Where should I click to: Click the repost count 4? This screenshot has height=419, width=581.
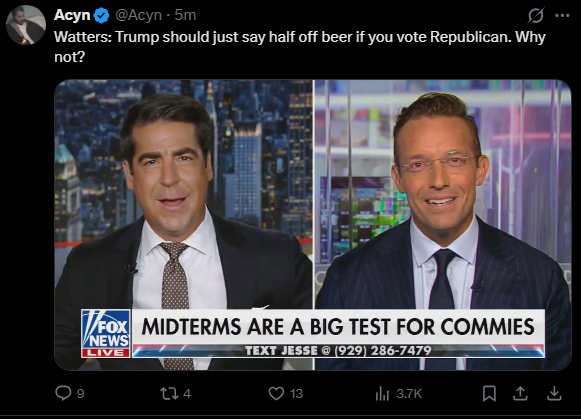[x=187, y=393]
